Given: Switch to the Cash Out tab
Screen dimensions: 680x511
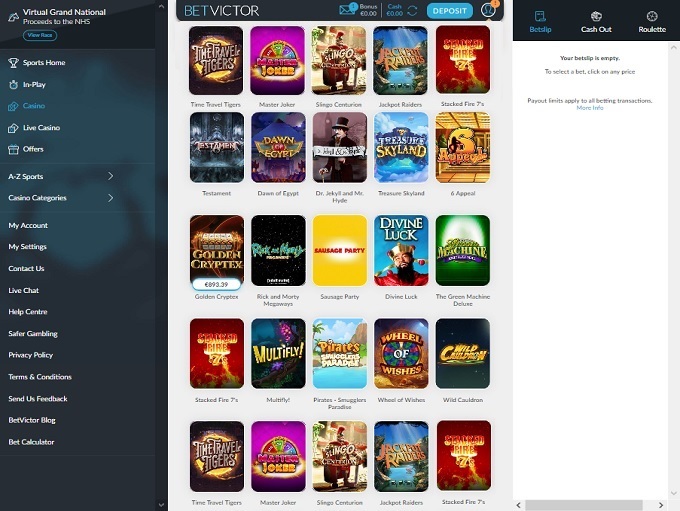Looking at the screenshot, I should [x=596, y=21].
